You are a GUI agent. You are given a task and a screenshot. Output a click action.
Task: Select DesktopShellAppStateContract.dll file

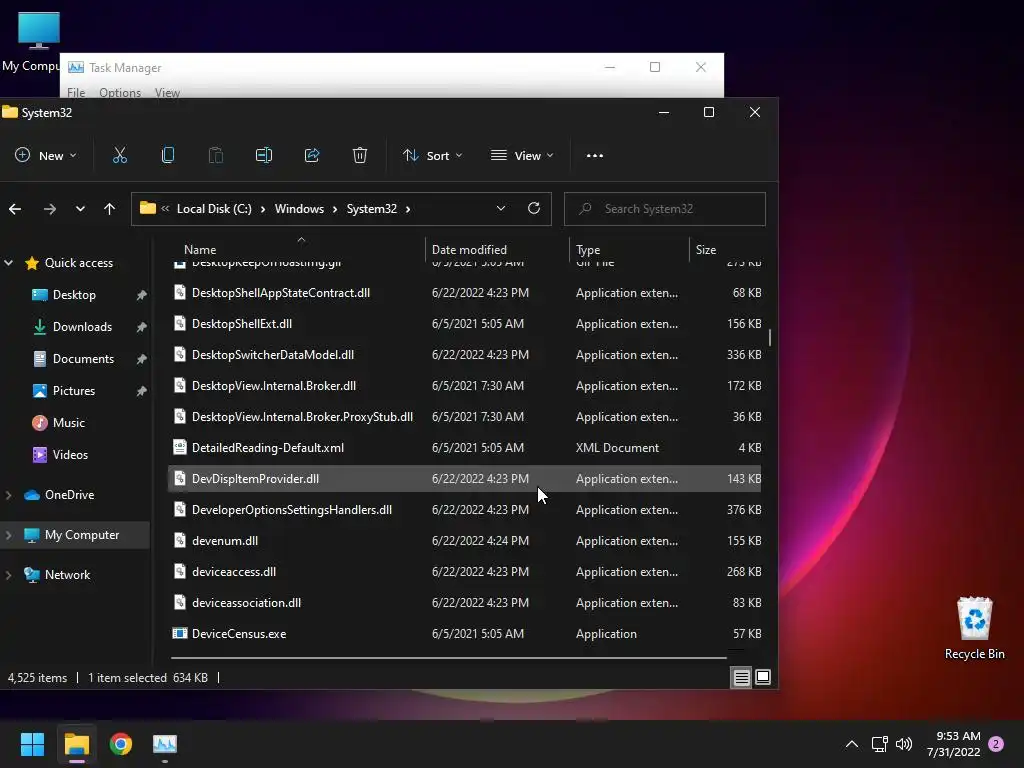[x=464, y=293]
